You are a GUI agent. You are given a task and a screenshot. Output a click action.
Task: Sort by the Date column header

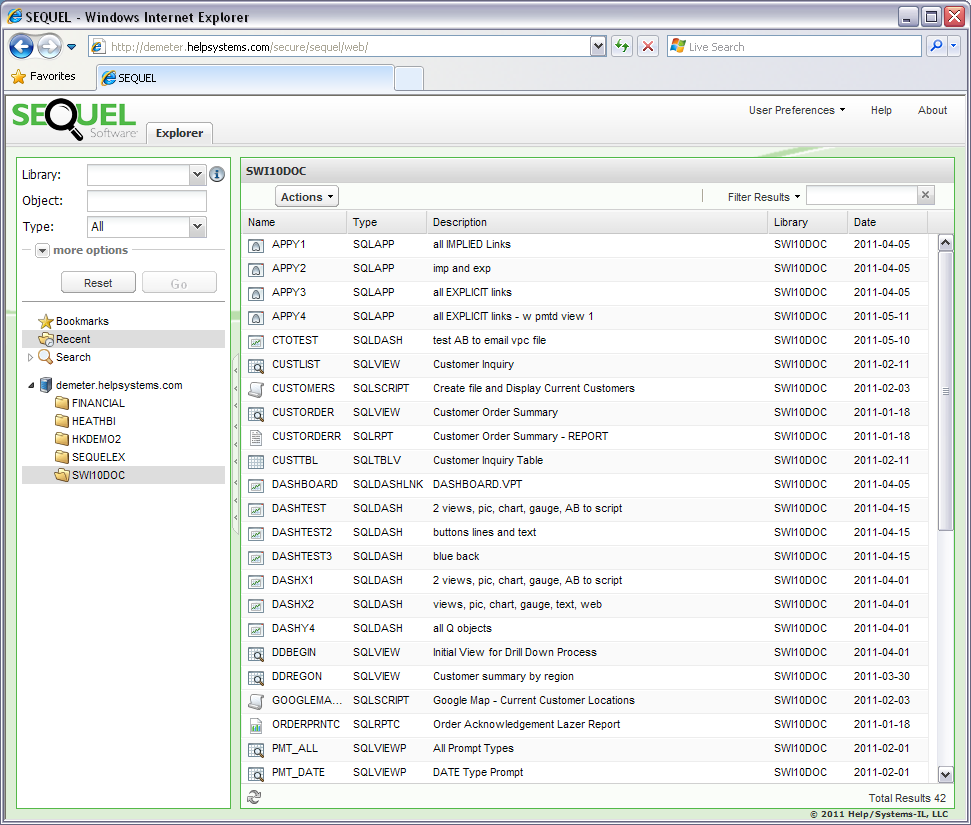pos(887,222)
